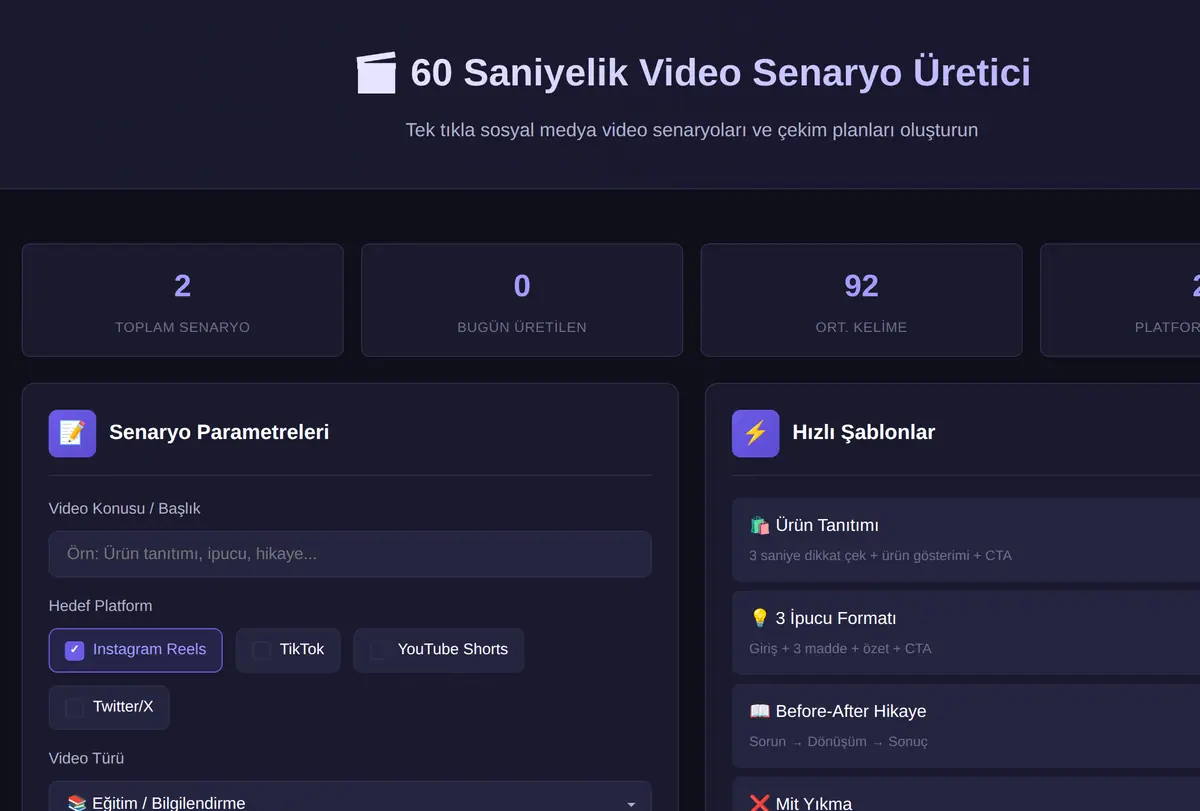Click the Toplam Senaryo stat card
The width and height of the screenshot is (1200, 811).
182,300
